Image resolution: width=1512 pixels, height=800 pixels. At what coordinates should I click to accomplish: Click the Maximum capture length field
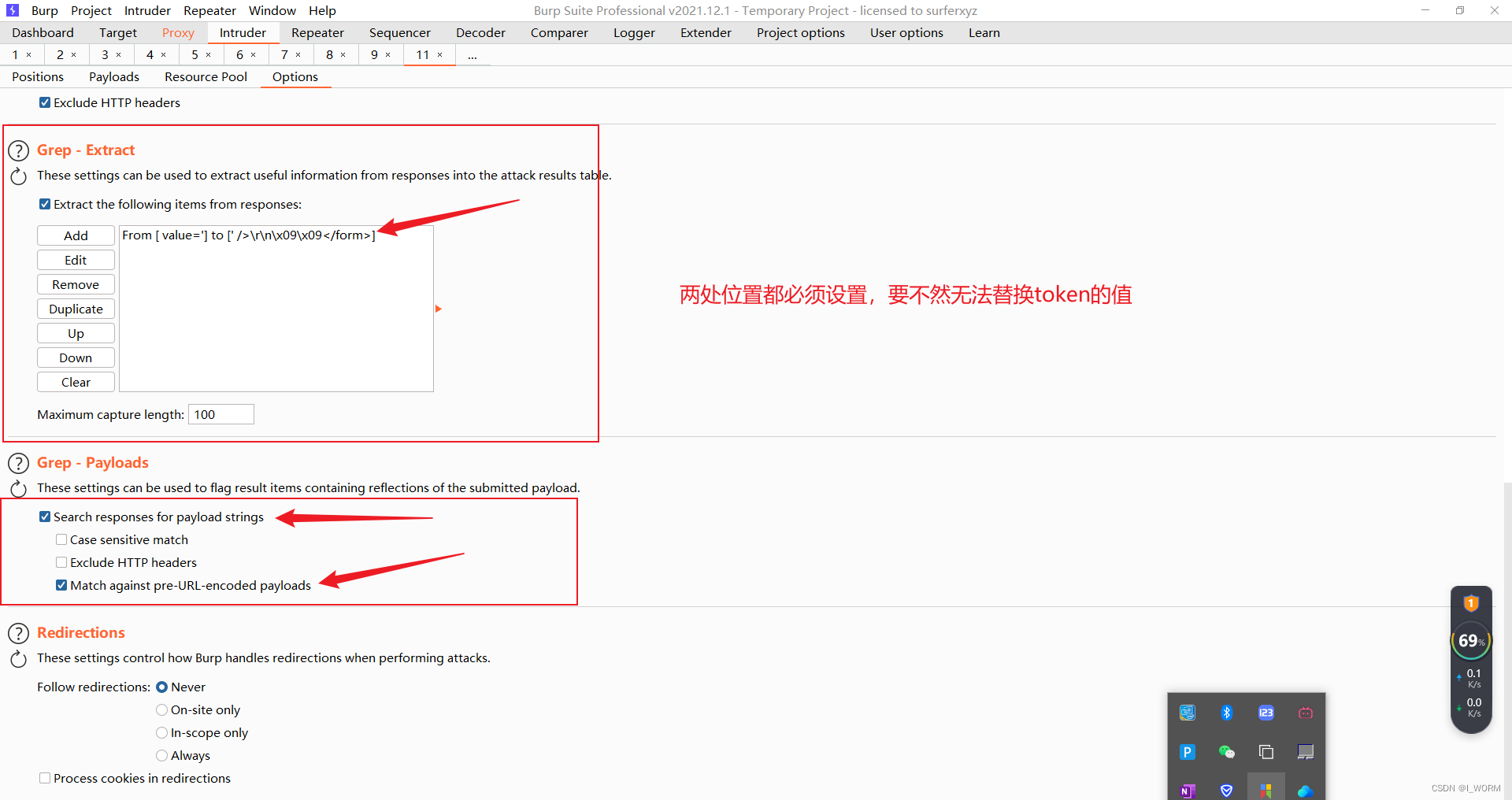point(221,414)
